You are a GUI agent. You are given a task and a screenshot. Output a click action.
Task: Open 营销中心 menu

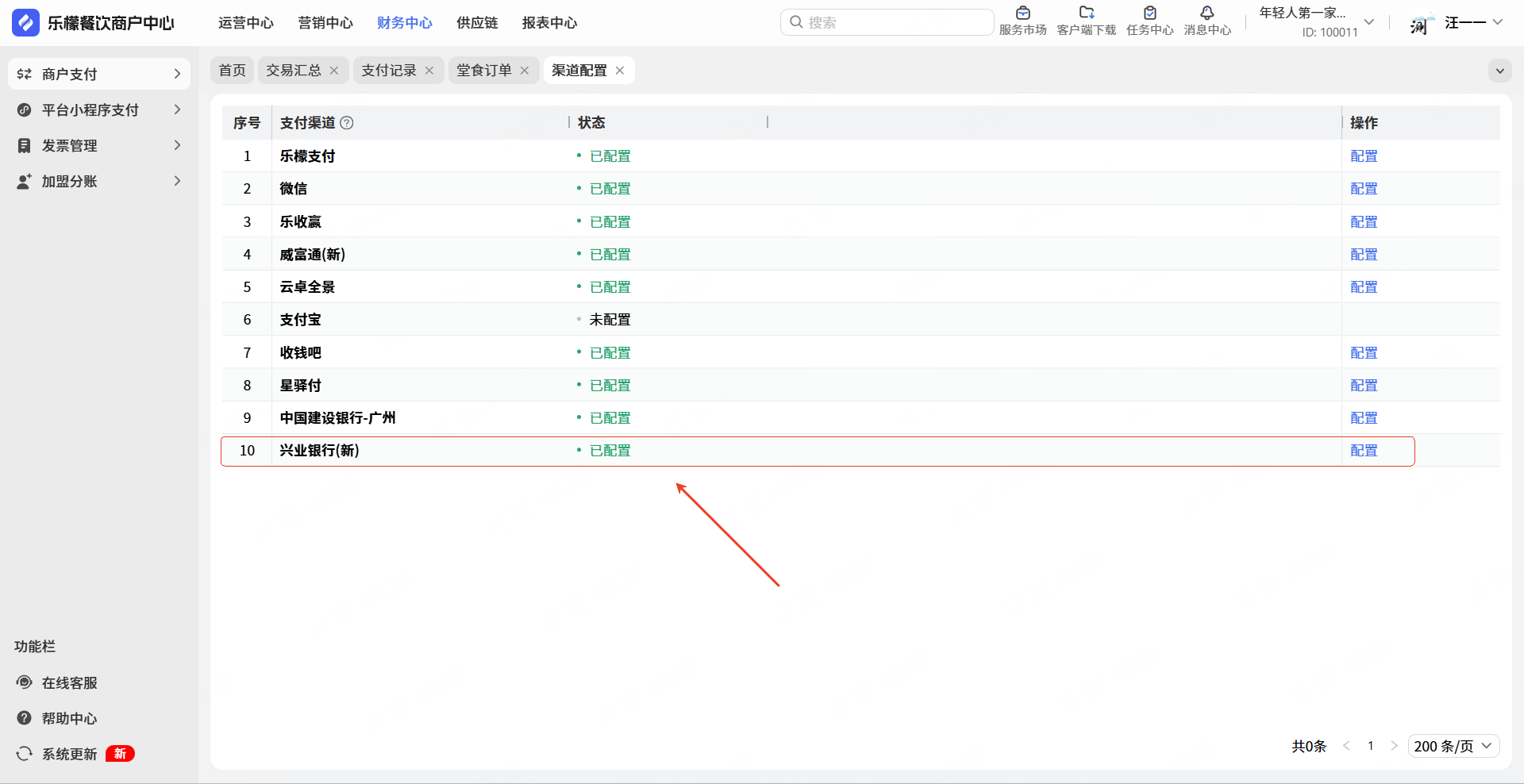325,23
